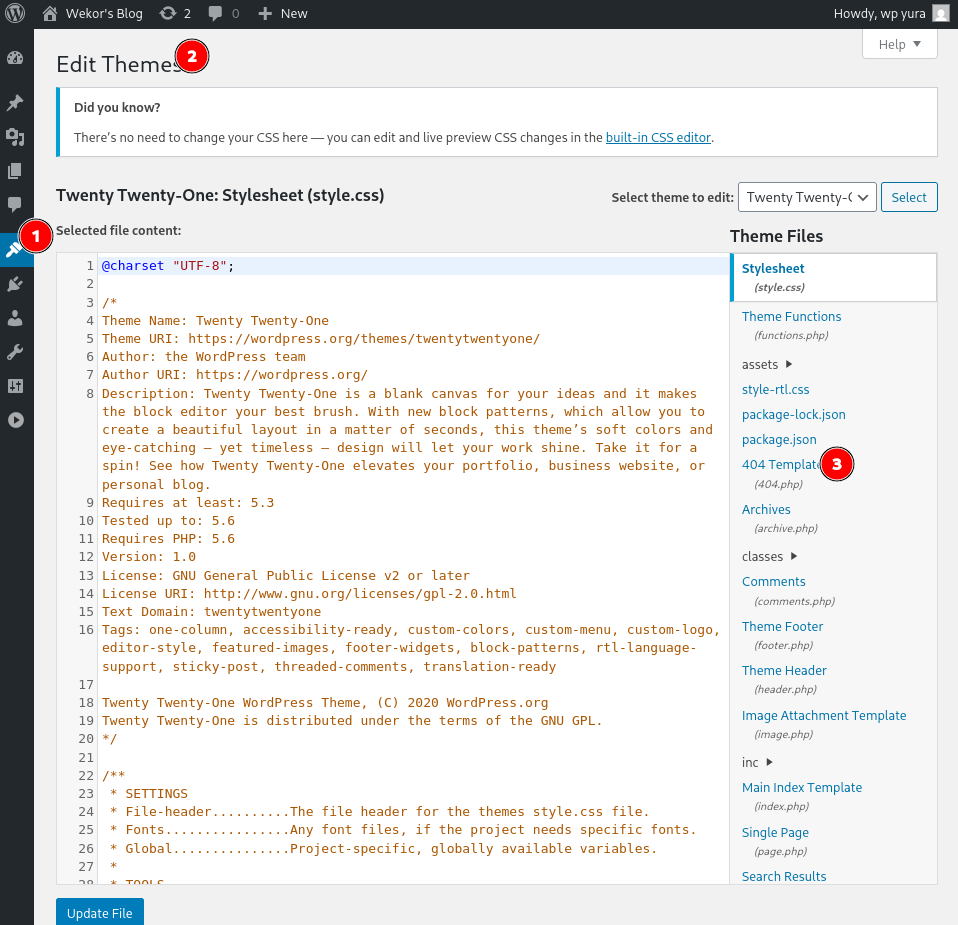Open Comments via the speech bubble icon

tap(15, 204)
